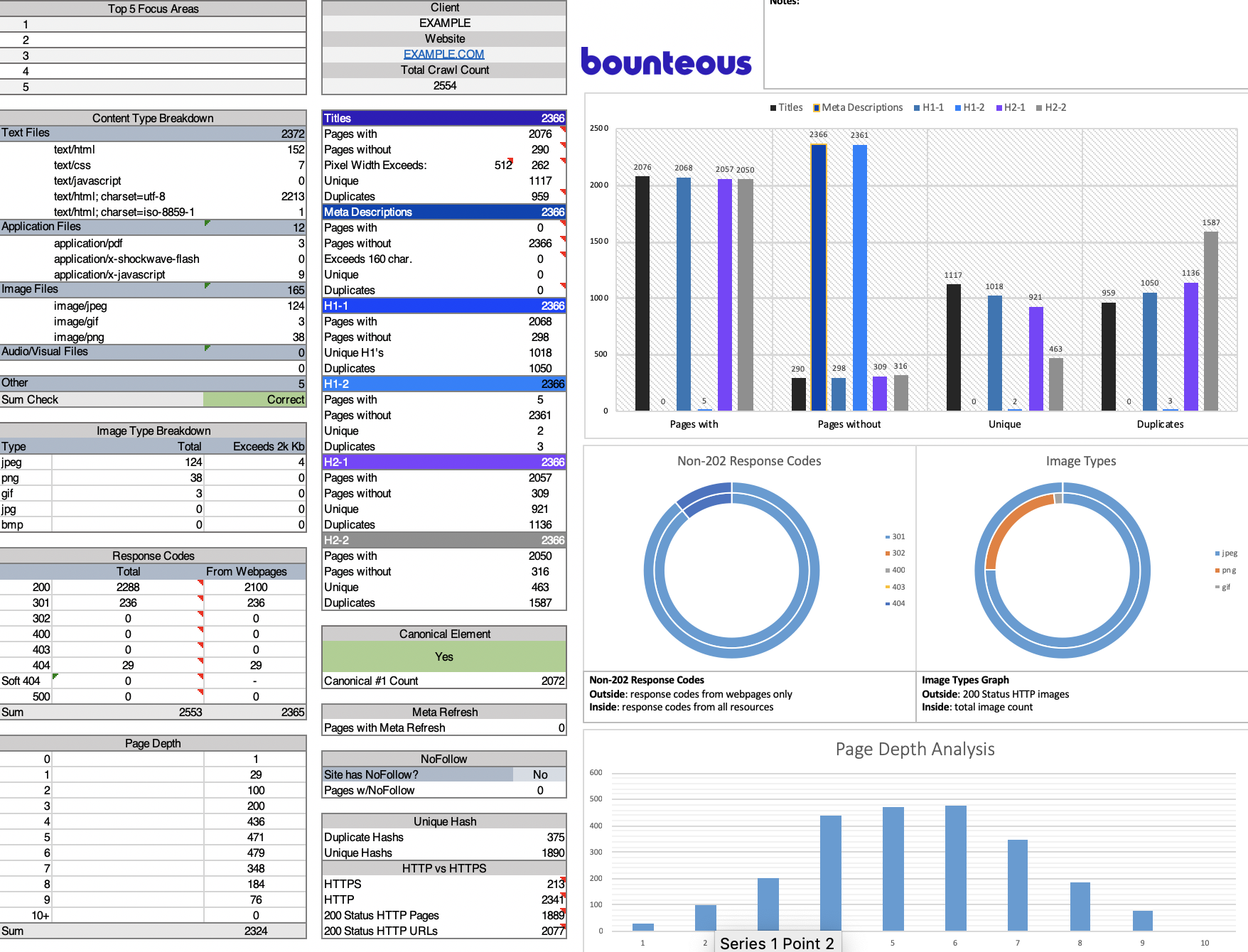Select the application/pdf row label
The height and width of the screenshot is (952, 1248).
(88, 243)
